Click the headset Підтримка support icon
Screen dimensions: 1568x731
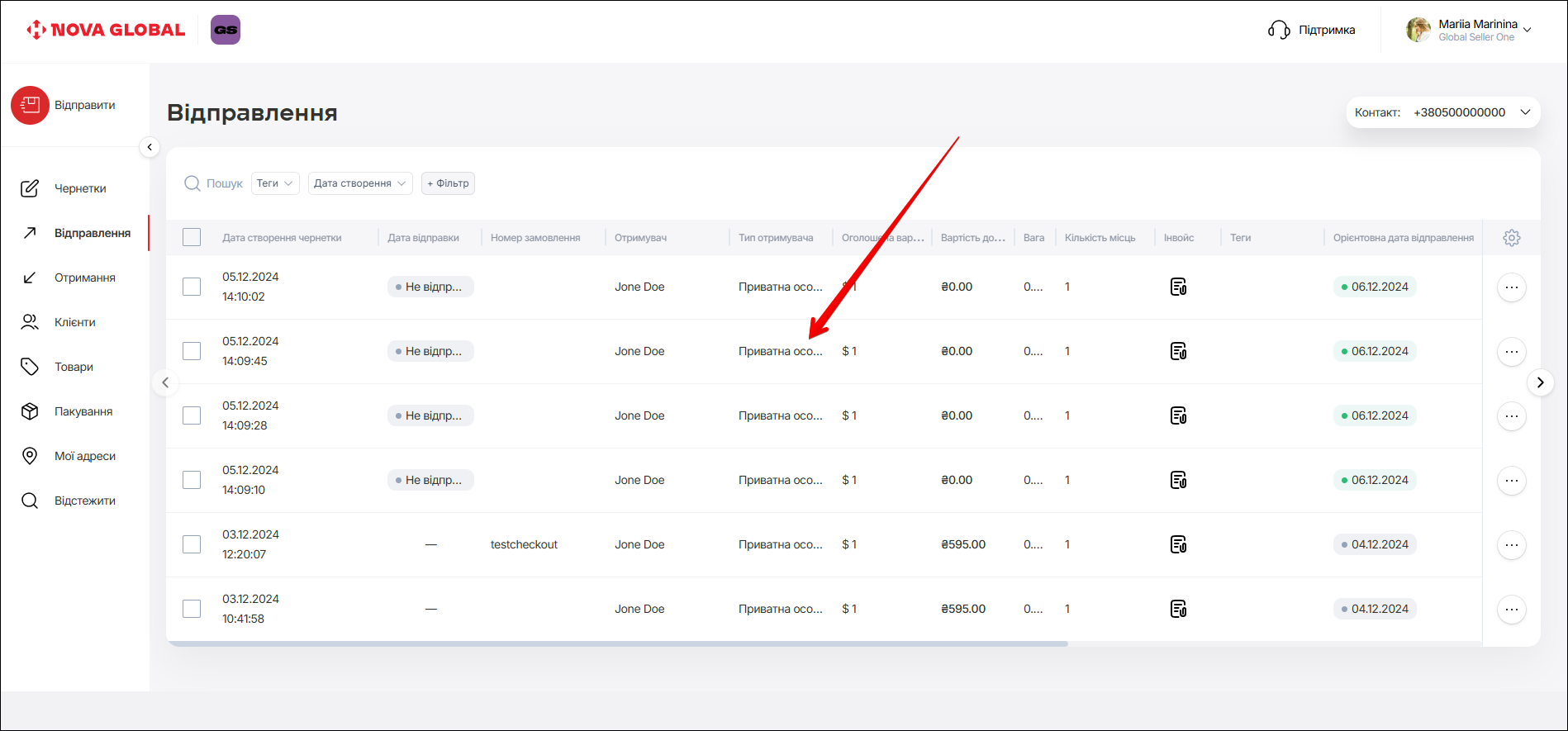tap(1279, 31)
